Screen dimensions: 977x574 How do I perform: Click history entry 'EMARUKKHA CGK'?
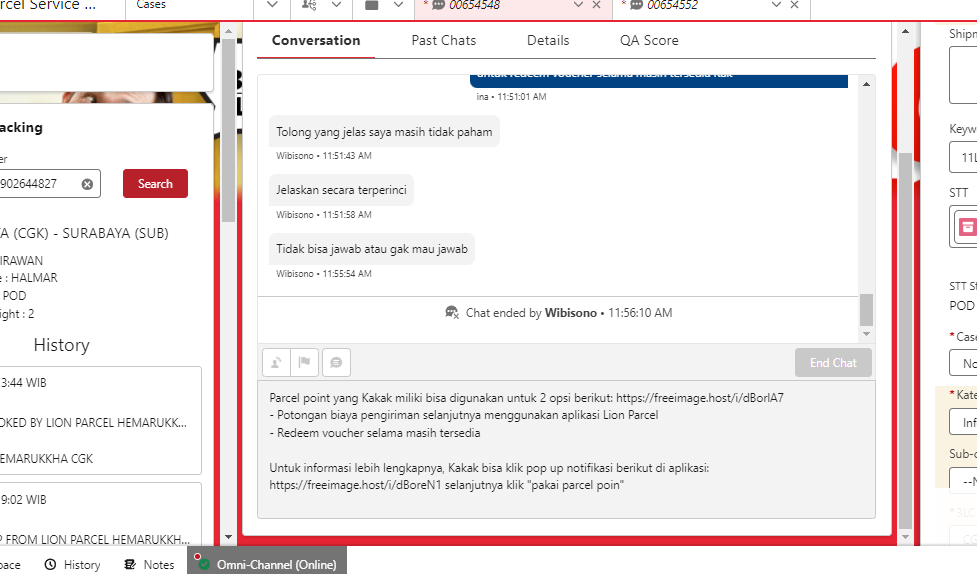[x=47, y=459]
